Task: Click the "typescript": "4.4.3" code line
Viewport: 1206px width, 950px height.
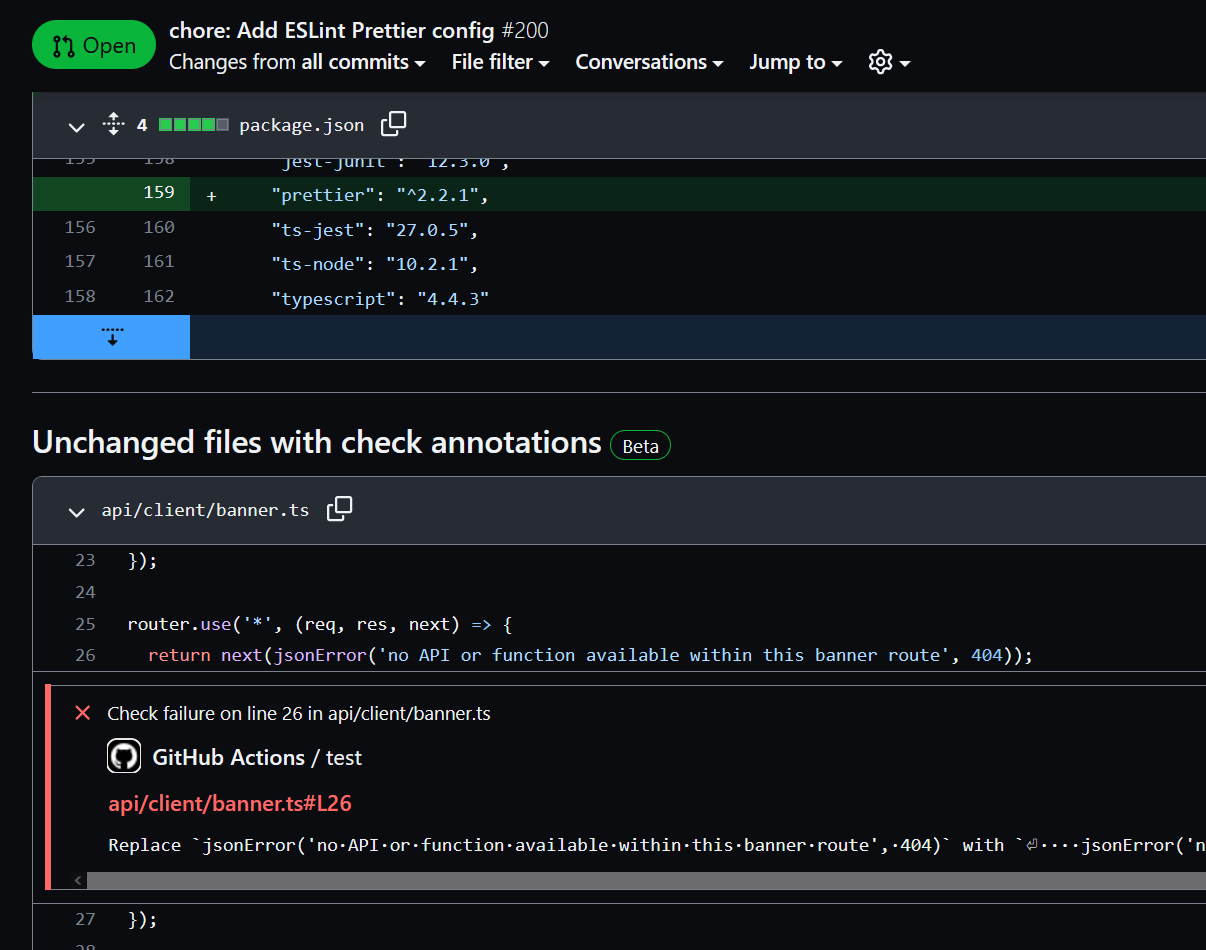Action: pyautogui.click(x=379, y=298)
